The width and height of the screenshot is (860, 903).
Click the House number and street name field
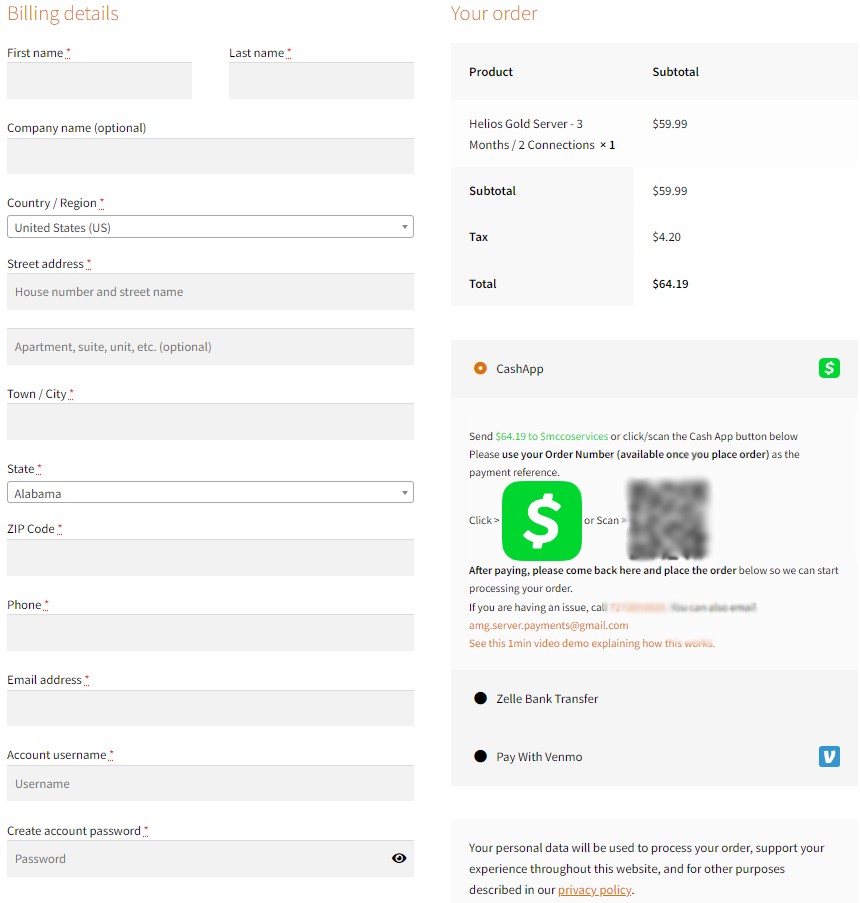(x=210, y=292)
